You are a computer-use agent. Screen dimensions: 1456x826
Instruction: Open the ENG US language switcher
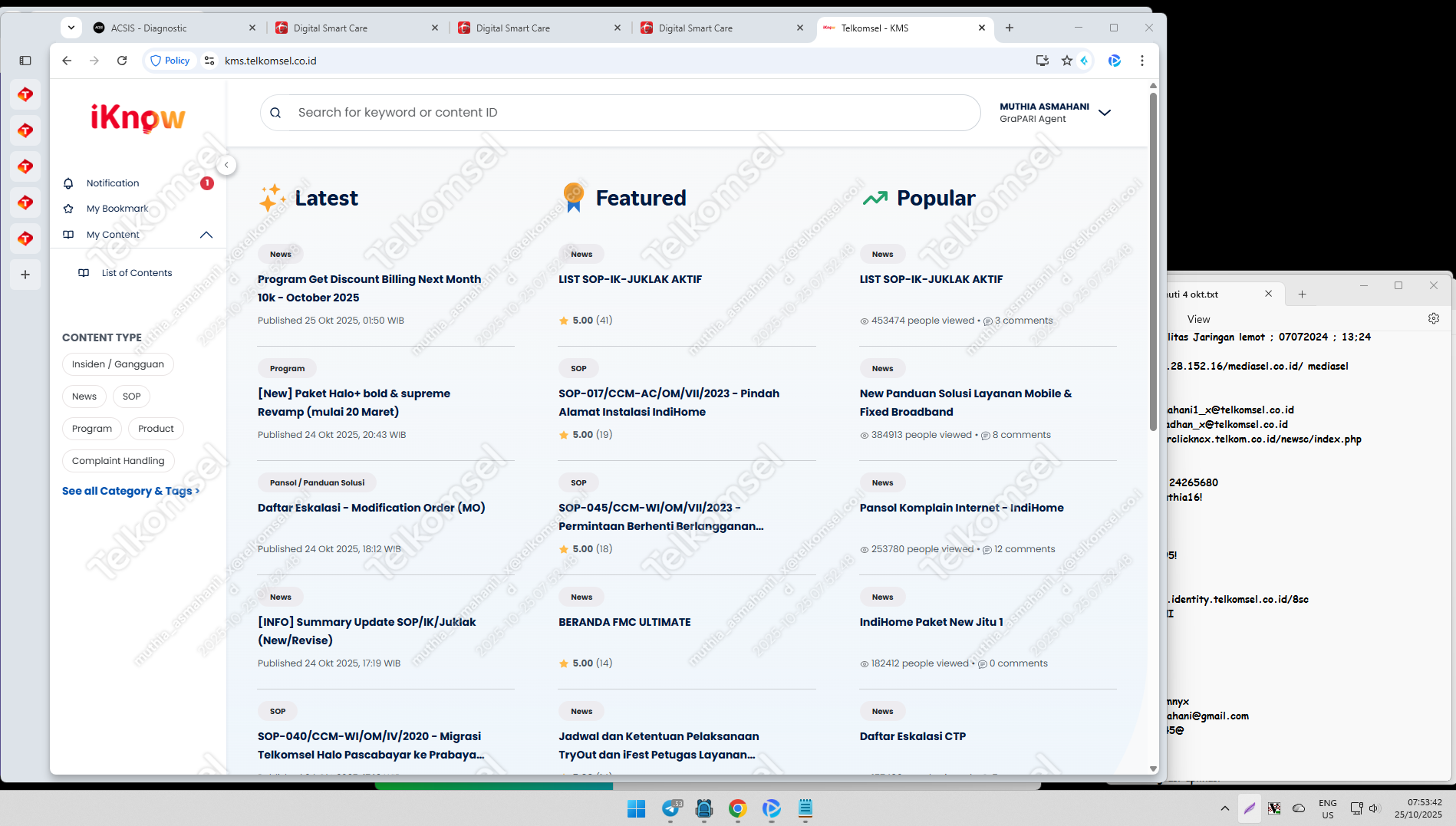point(1328,808)
